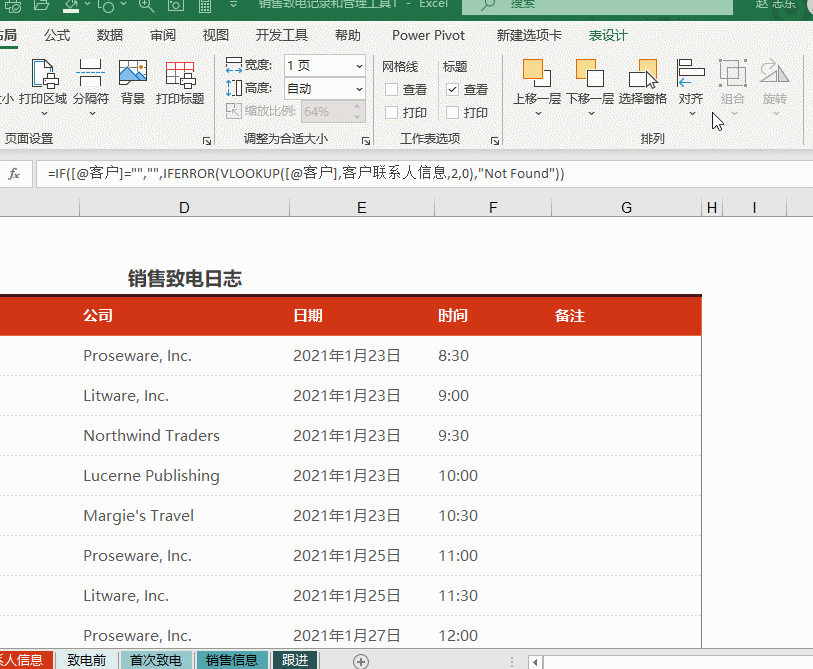Click the Background (背景) icon
The width and height of the screenshot is (813, 669).
133,73
